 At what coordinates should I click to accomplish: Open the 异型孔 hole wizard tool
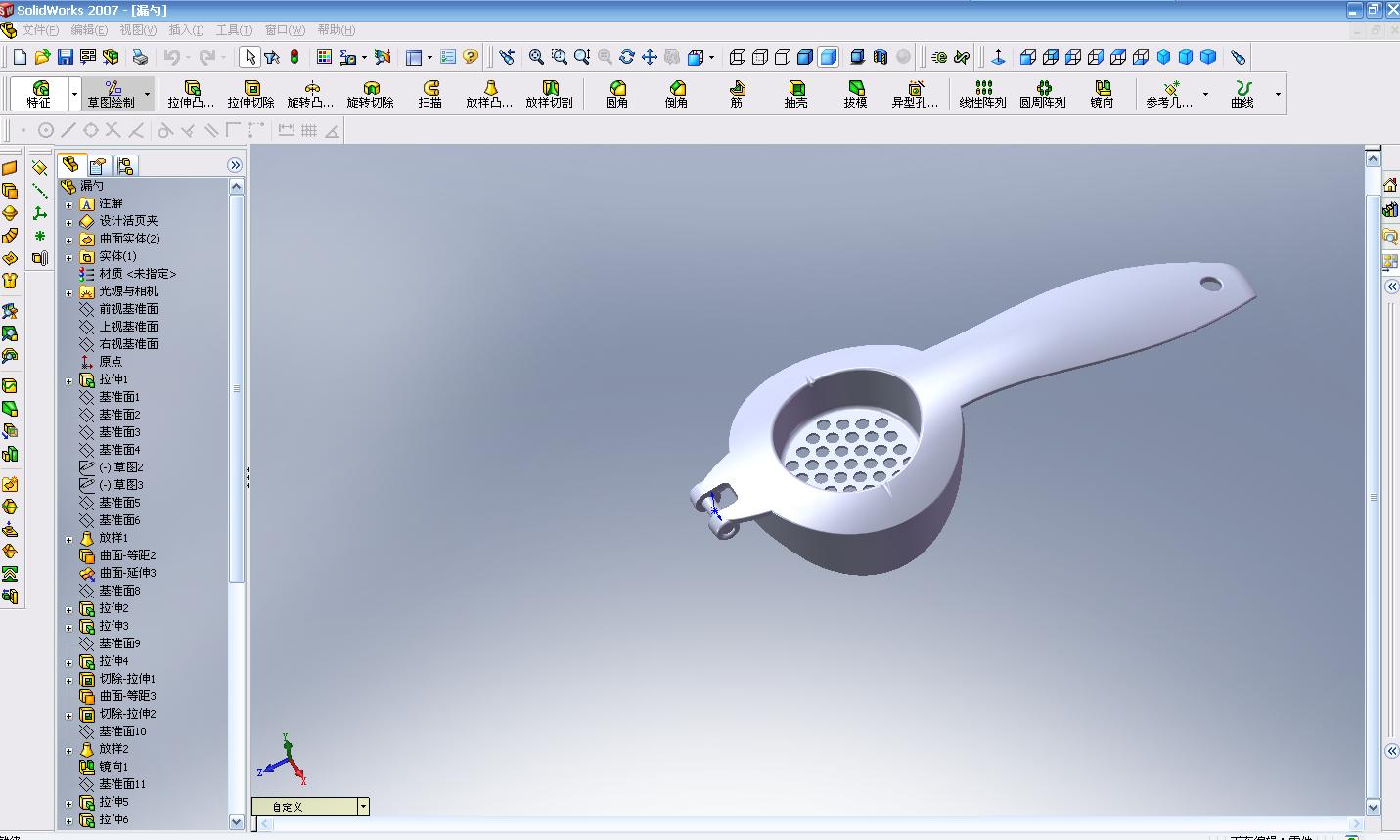point(915,94)
